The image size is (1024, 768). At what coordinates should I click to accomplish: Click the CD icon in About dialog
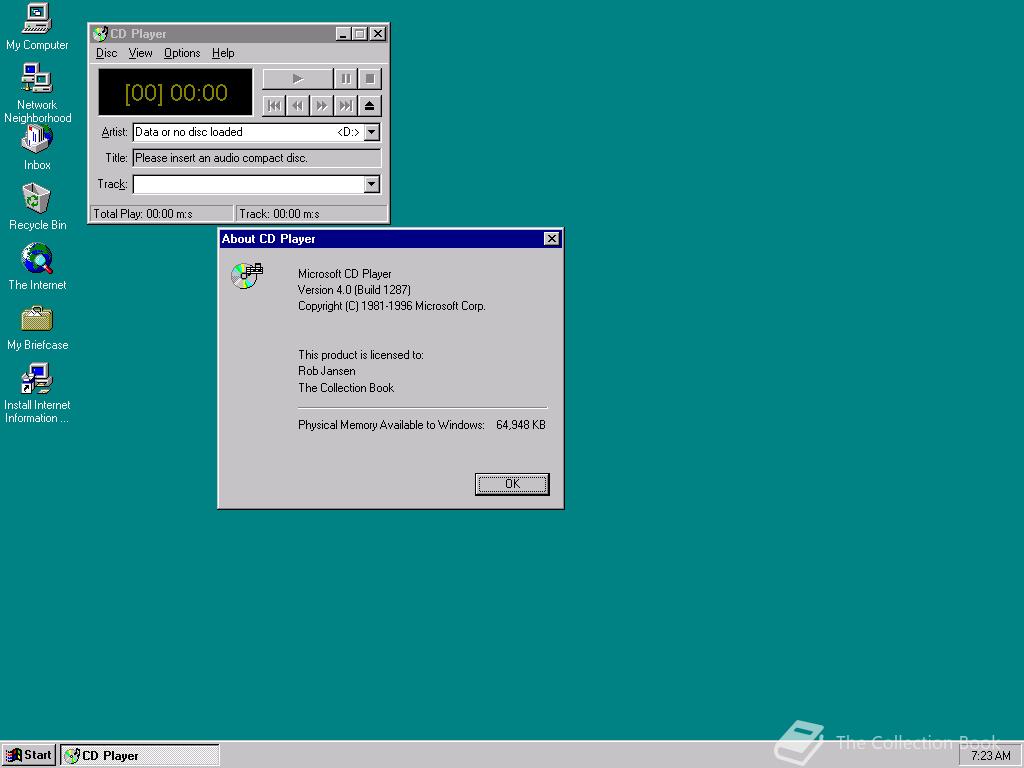pyautogui.click(x=247, y=276)
